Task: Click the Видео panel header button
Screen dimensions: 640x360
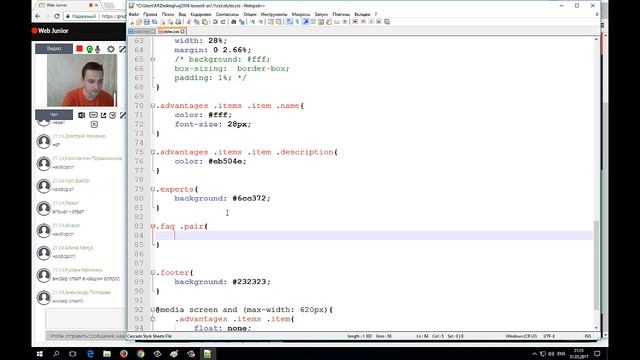Action: click(x=54, y=49)
